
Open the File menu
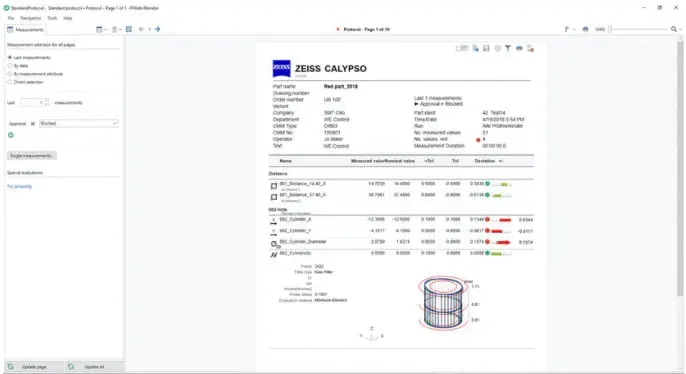pos(11,18)
